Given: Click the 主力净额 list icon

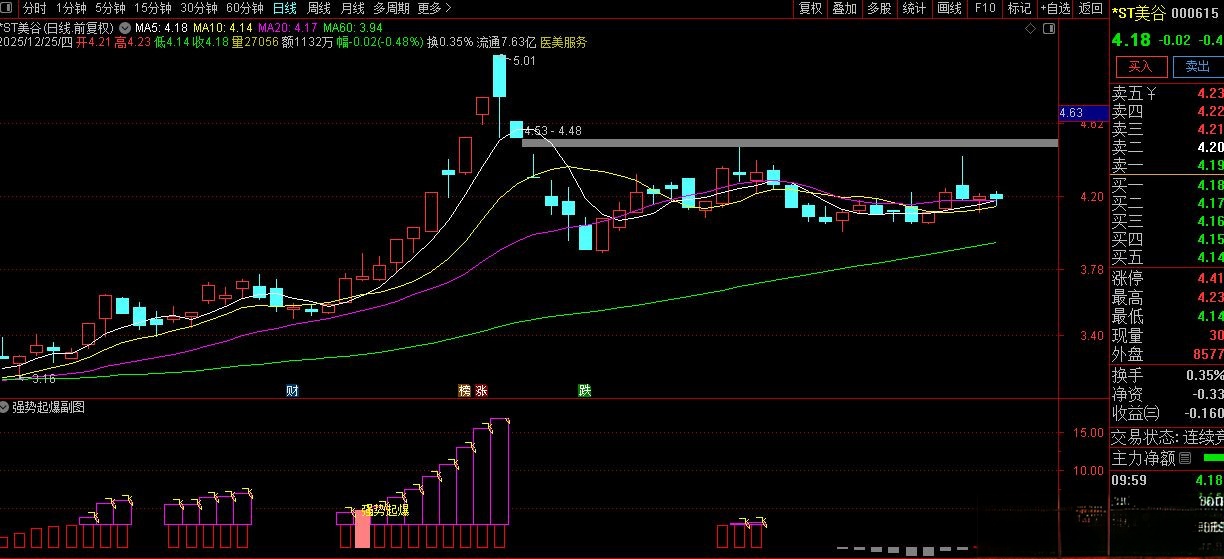Looking at the screenshot, I should pos(1185,458).
